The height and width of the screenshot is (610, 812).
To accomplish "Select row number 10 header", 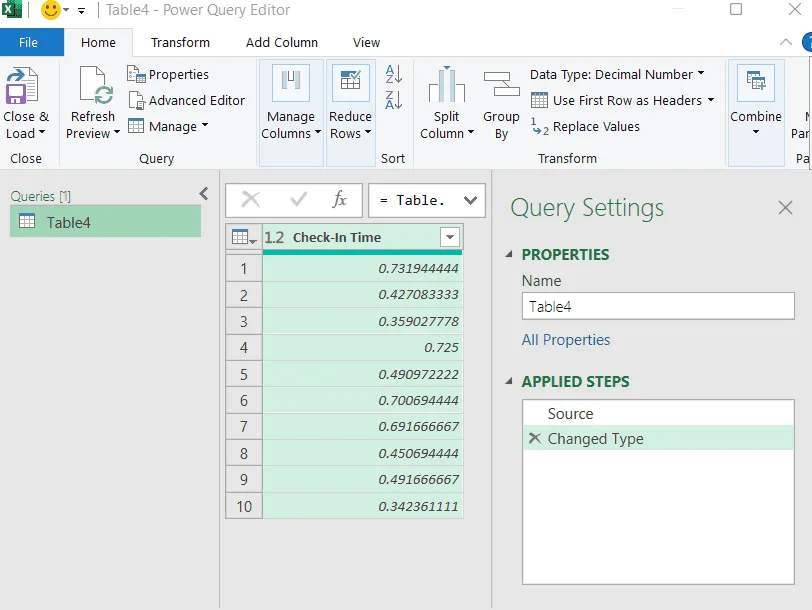I will pos(244,506).
